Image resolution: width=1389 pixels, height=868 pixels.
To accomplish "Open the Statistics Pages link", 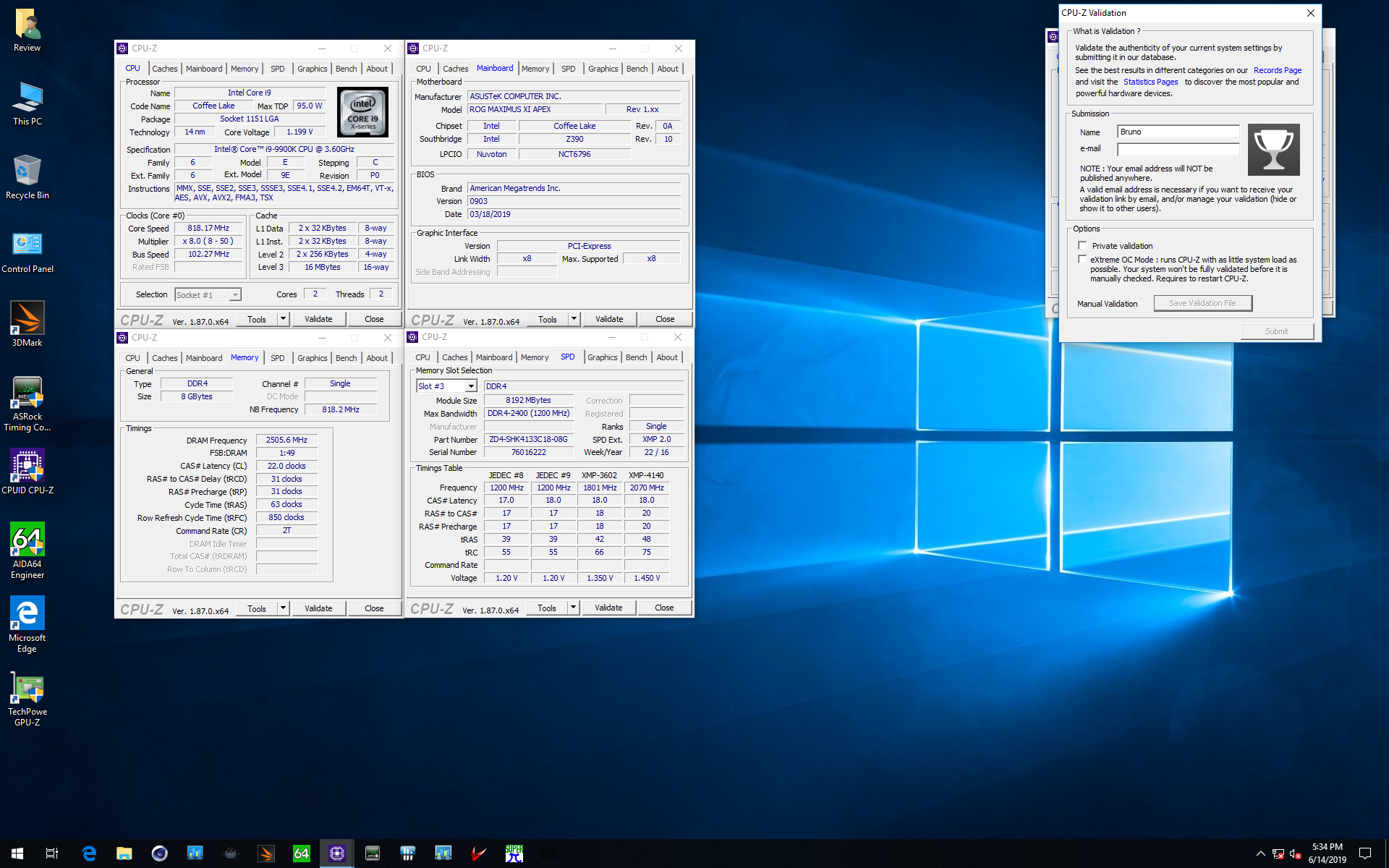I will [1150, 82].
